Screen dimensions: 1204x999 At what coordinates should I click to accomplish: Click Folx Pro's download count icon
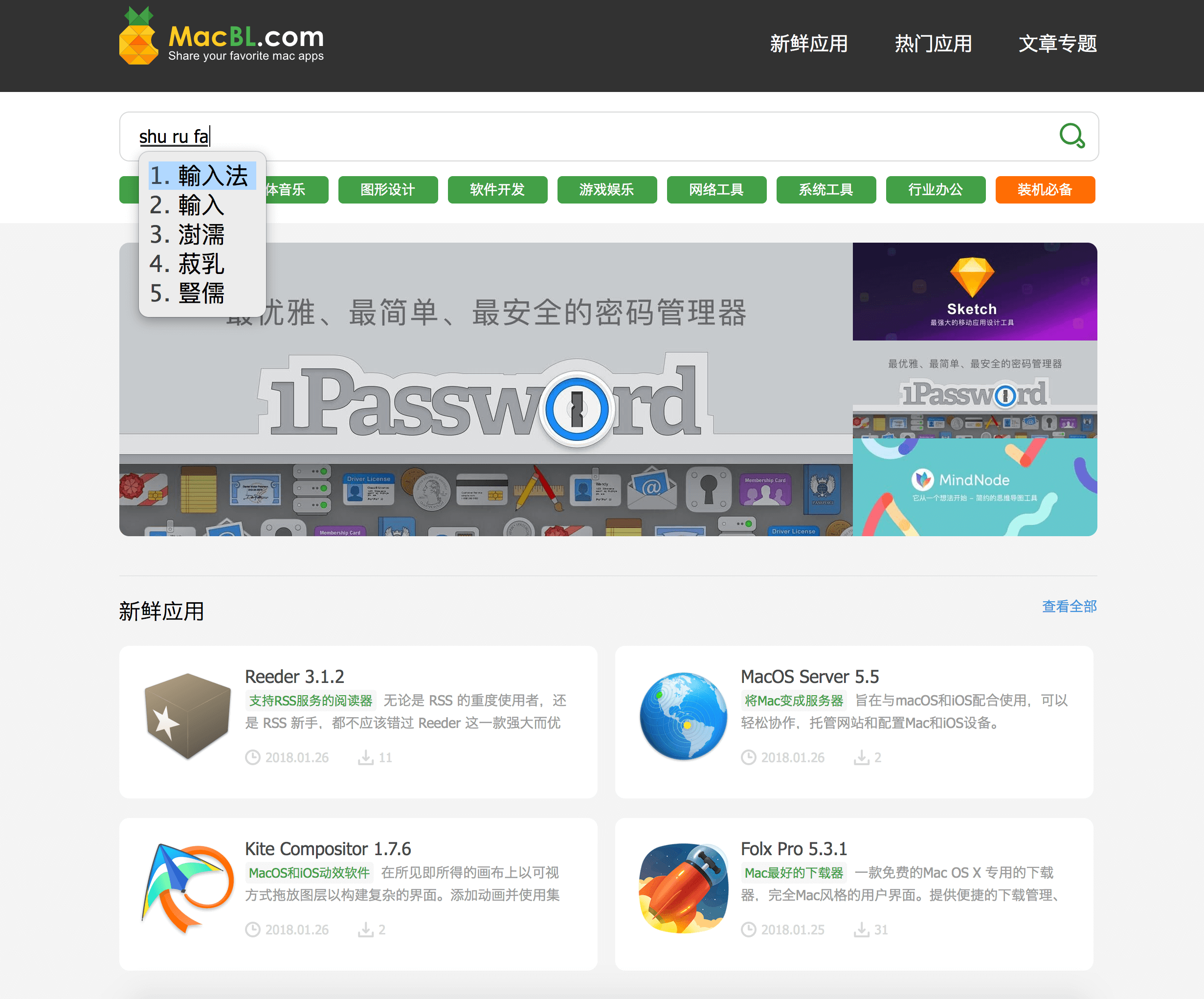click(861, 930)
